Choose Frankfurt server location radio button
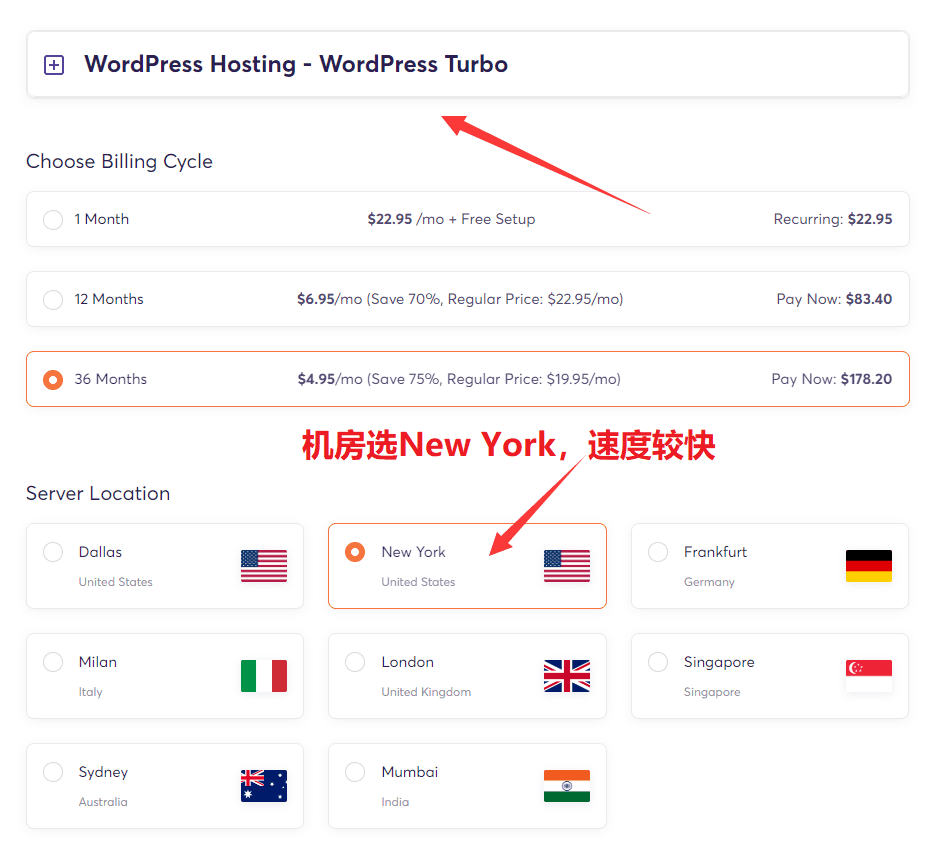 point(658,551)
